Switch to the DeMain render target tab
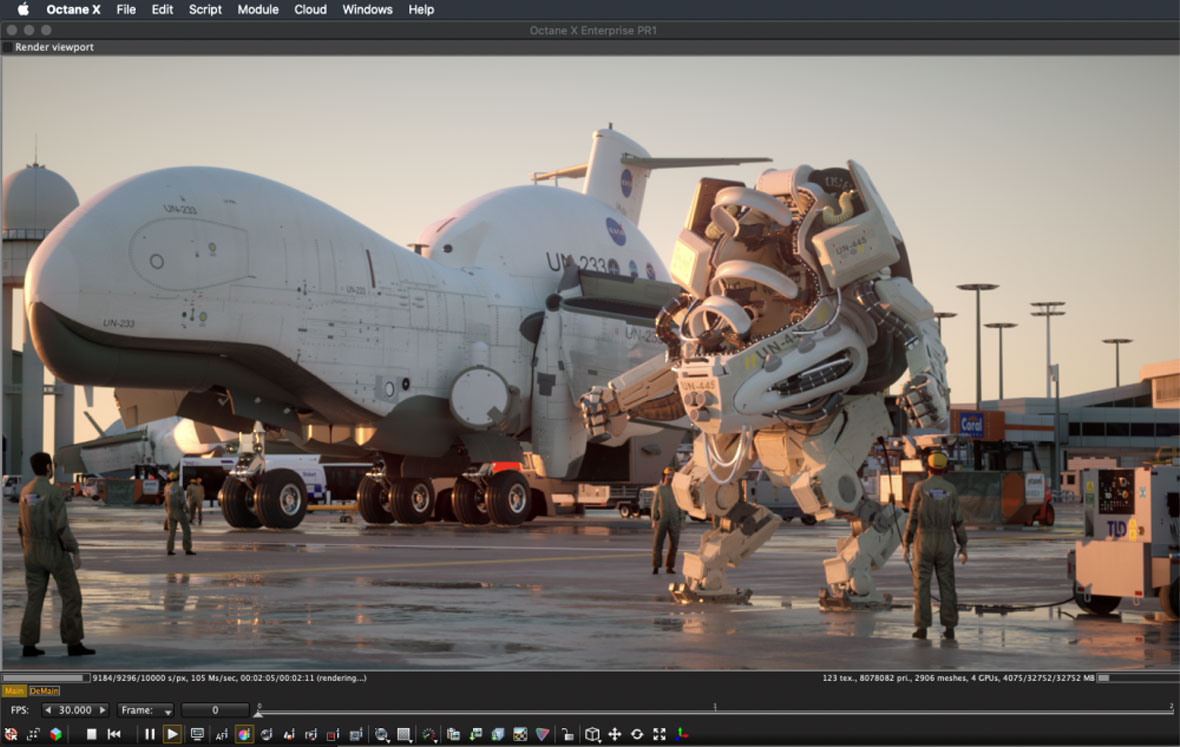The height and width of the screenshot is (747, 1180). (x=42, y=691)
